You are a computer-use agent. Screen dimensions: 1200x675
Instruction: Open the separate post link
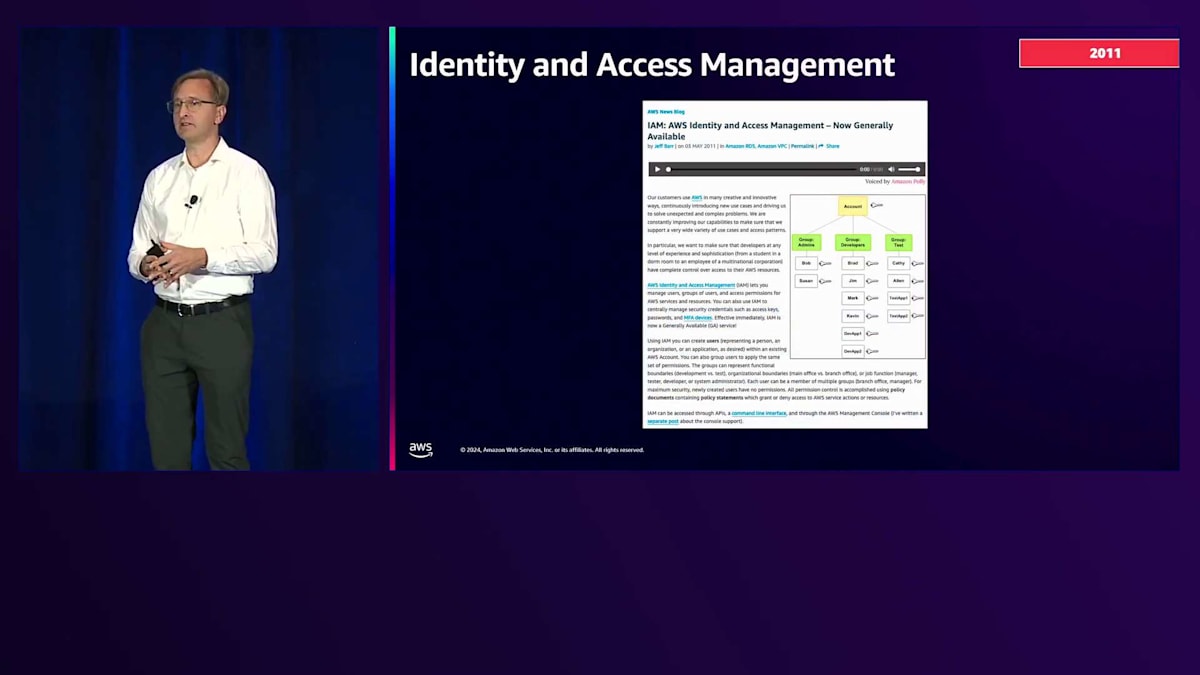coord(663,421)
